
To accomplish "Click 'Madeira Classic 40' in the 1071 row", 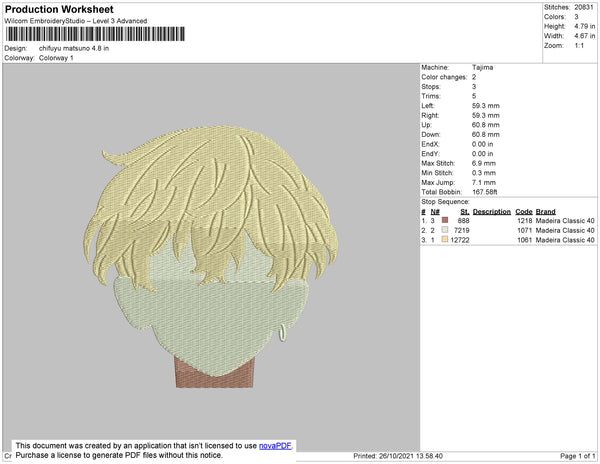I will 565,230.
